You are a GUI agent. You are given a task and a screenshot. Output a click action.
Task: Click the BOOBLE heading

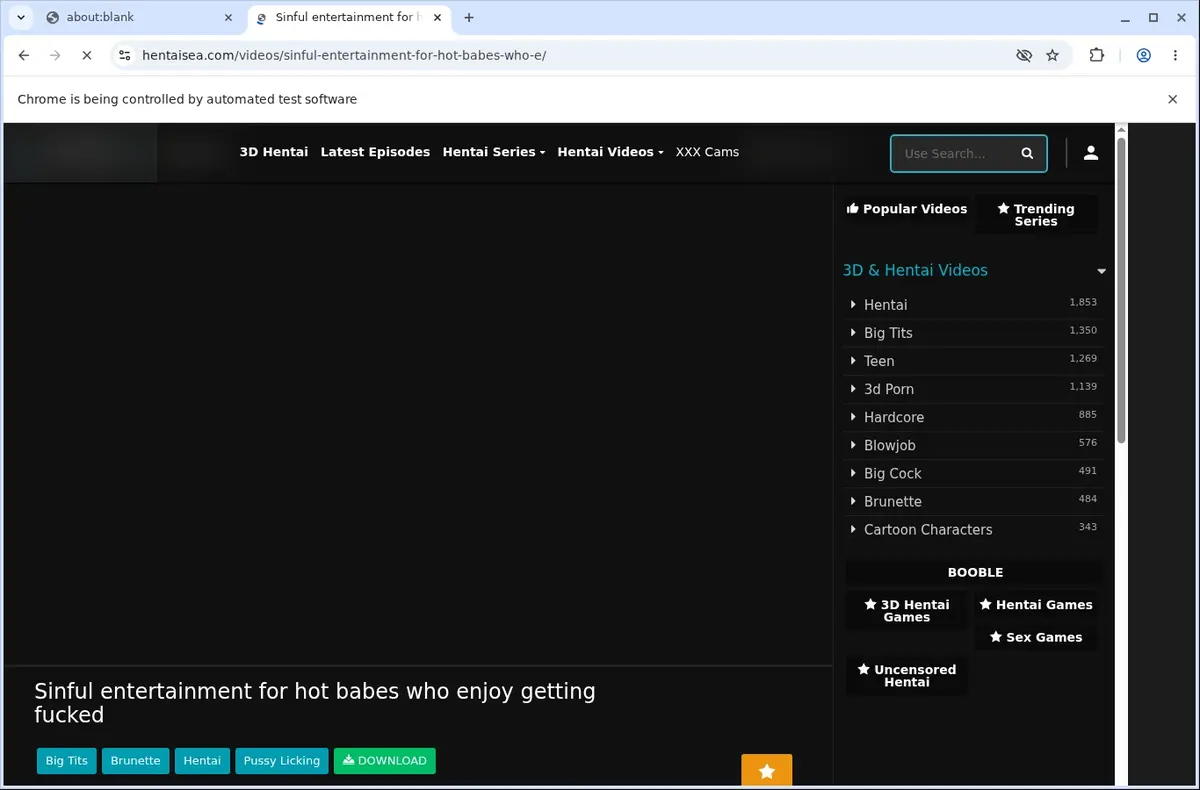975,573
